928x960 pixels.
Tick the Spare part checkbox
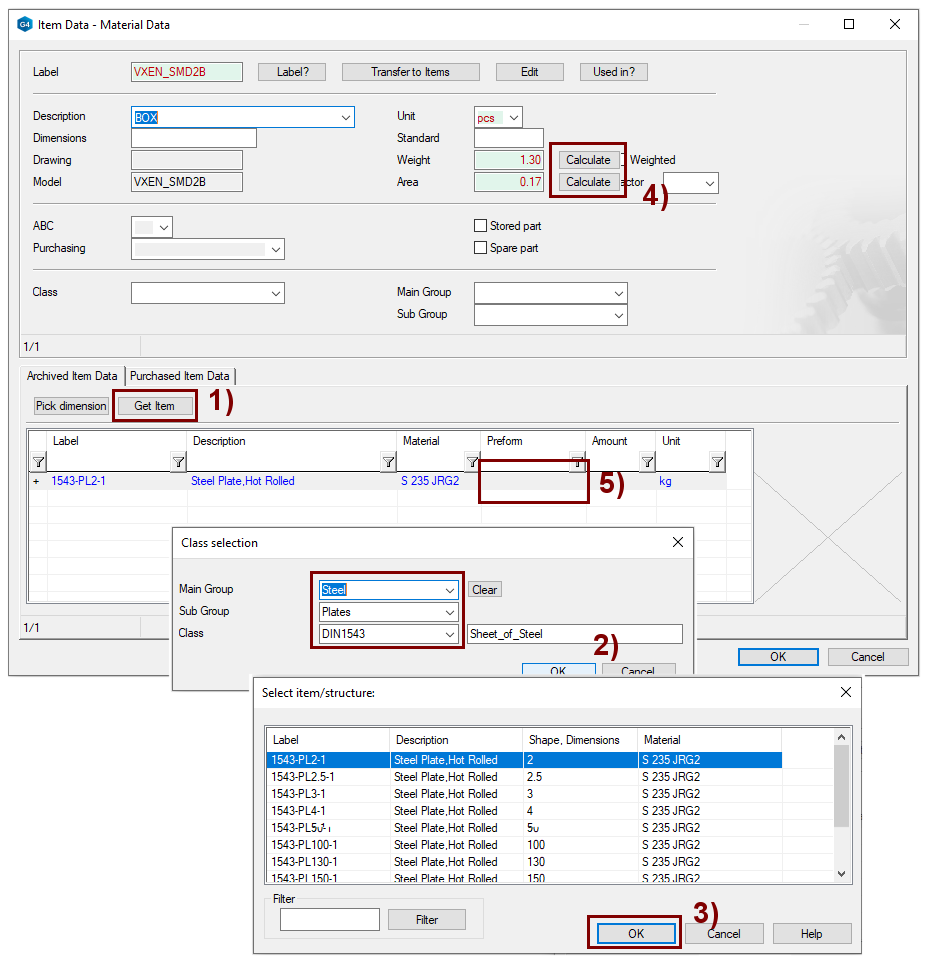point(481,248)
